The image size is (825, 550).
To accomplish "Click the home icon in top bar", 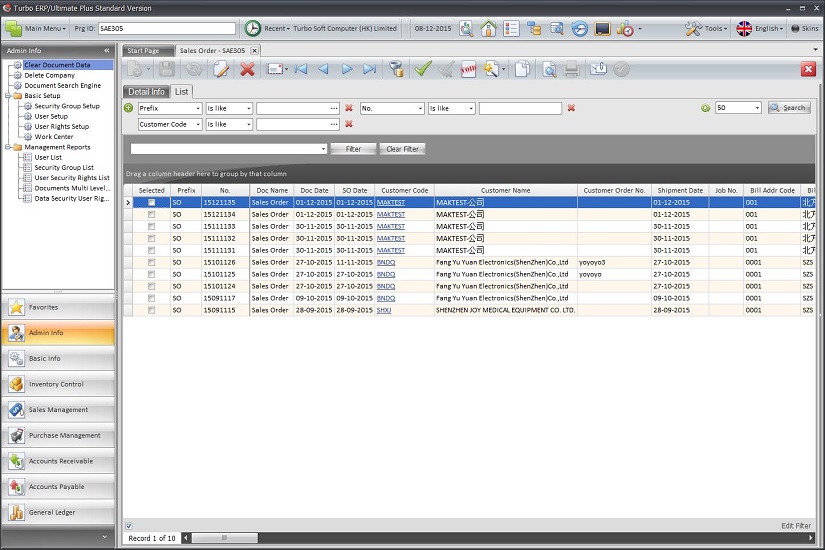I will click(x=488, y=28).
